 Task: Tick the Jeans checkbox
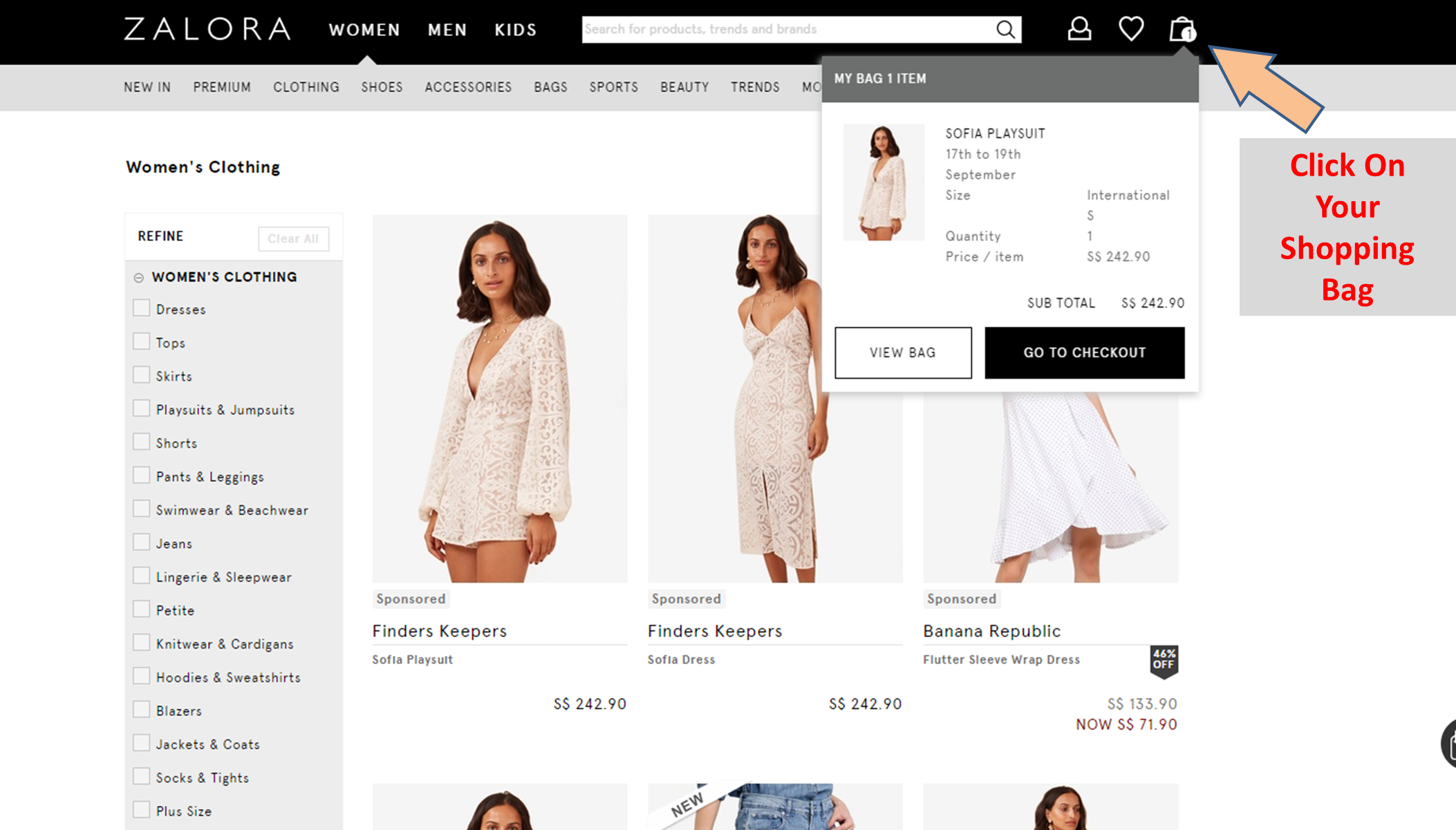click(141, 543)
